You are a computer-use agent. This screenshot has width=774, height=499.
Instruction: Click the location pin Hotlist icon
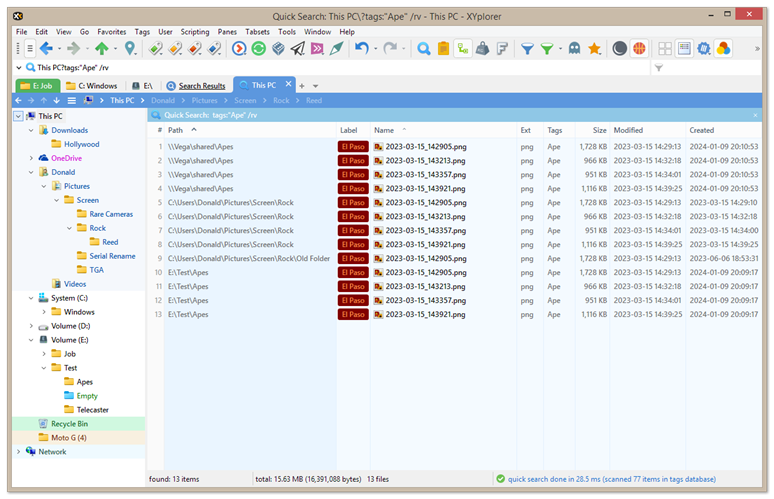(x=130, y=48)
